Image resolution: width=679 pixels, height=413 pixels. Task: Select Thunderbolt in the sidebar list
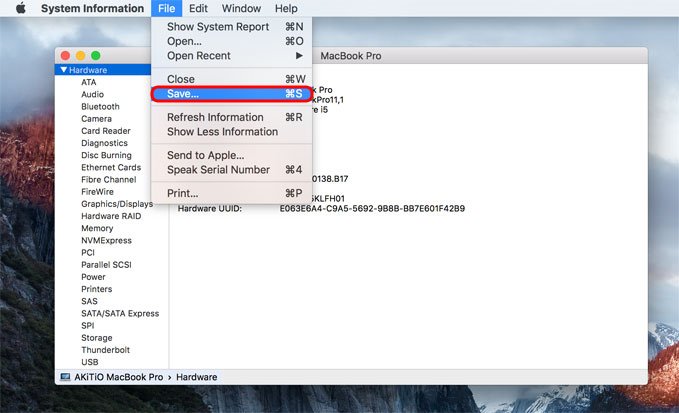(105, 350)
